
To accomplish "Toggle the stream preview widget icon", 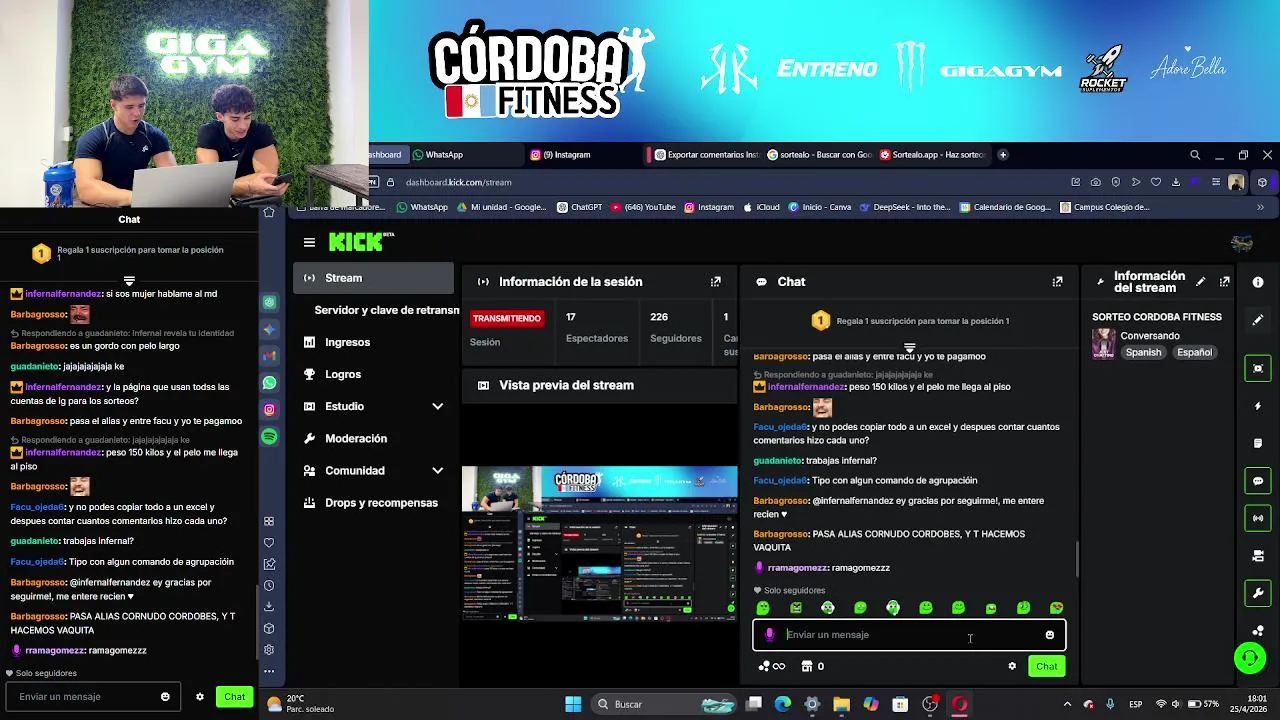I will (1258, 368).
